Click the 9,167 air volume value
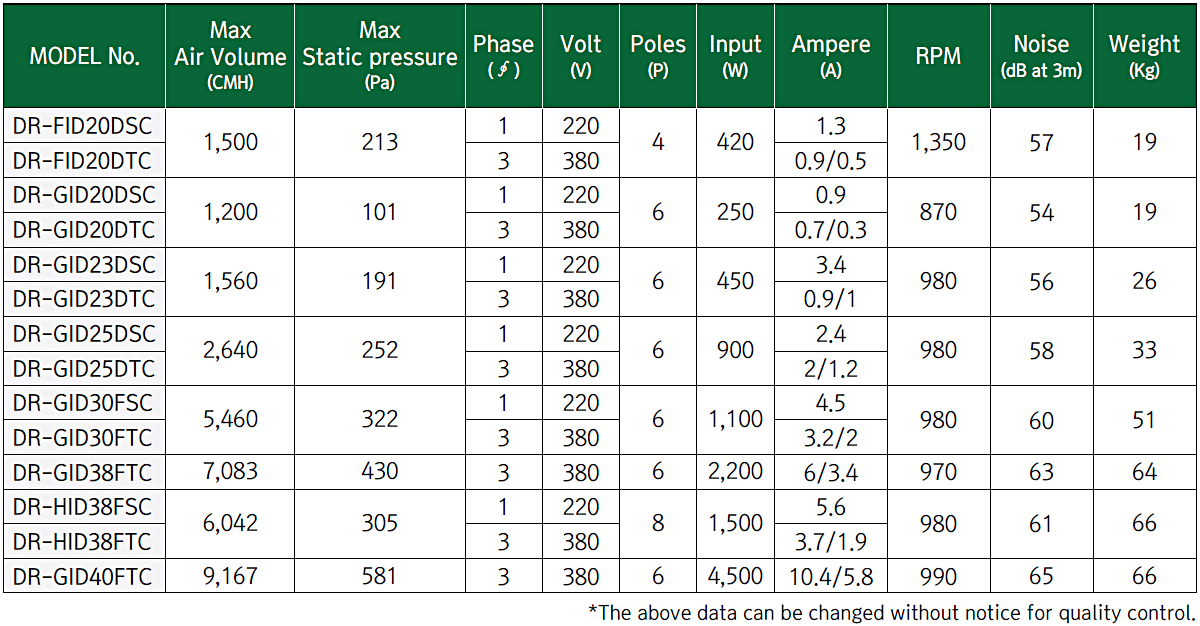Screen dimensions: 1200x626 (x=230, y=576)
